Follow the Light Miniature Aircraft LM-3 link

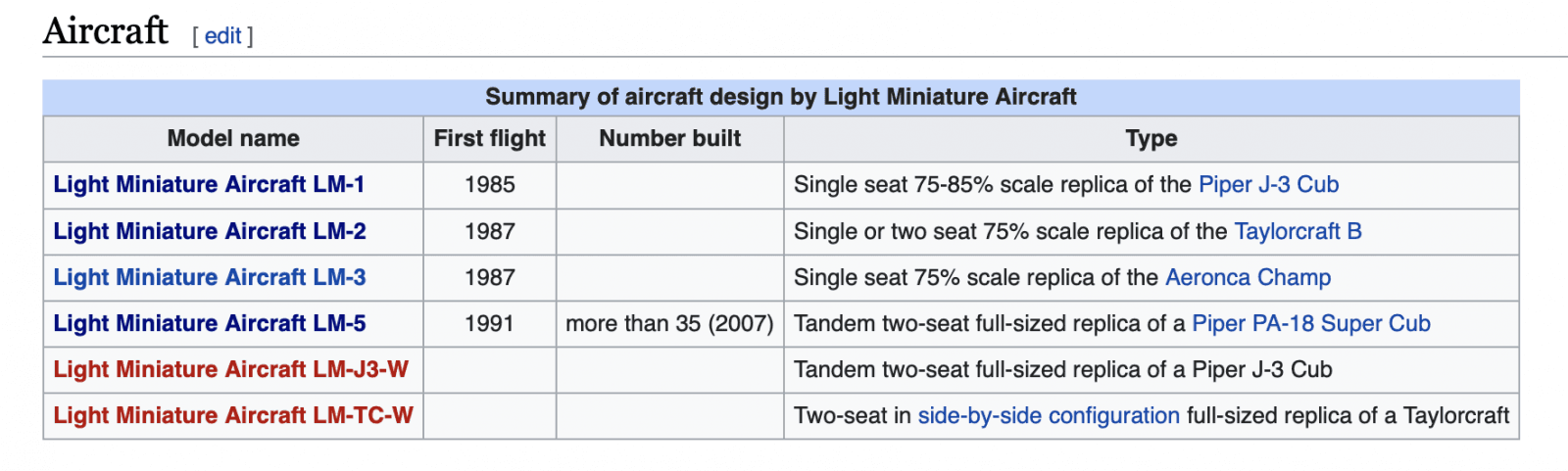210,277
